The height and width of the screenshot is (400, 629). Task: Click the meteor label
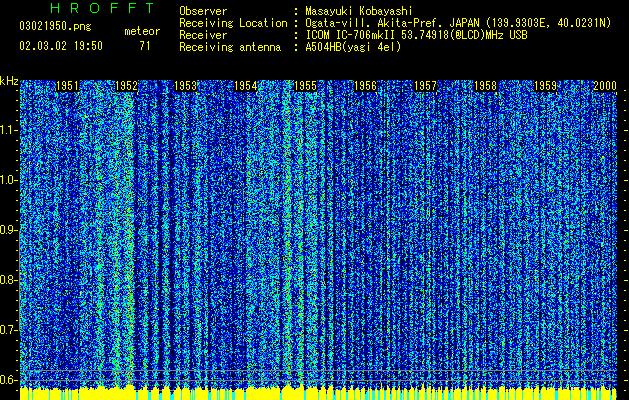coord(142,31)
